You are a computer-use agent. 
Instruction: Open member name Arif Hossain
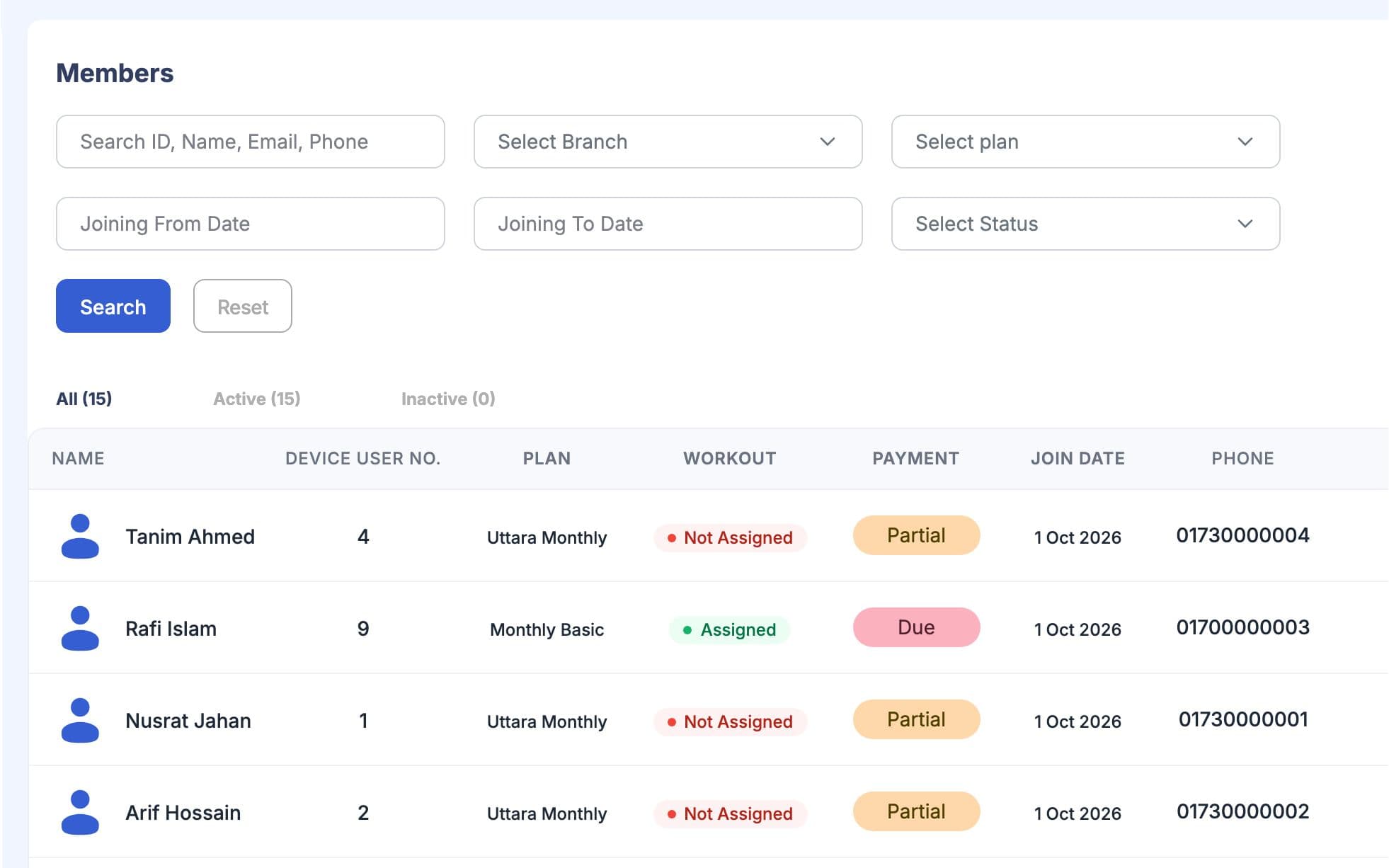click(x=183, y=813)
